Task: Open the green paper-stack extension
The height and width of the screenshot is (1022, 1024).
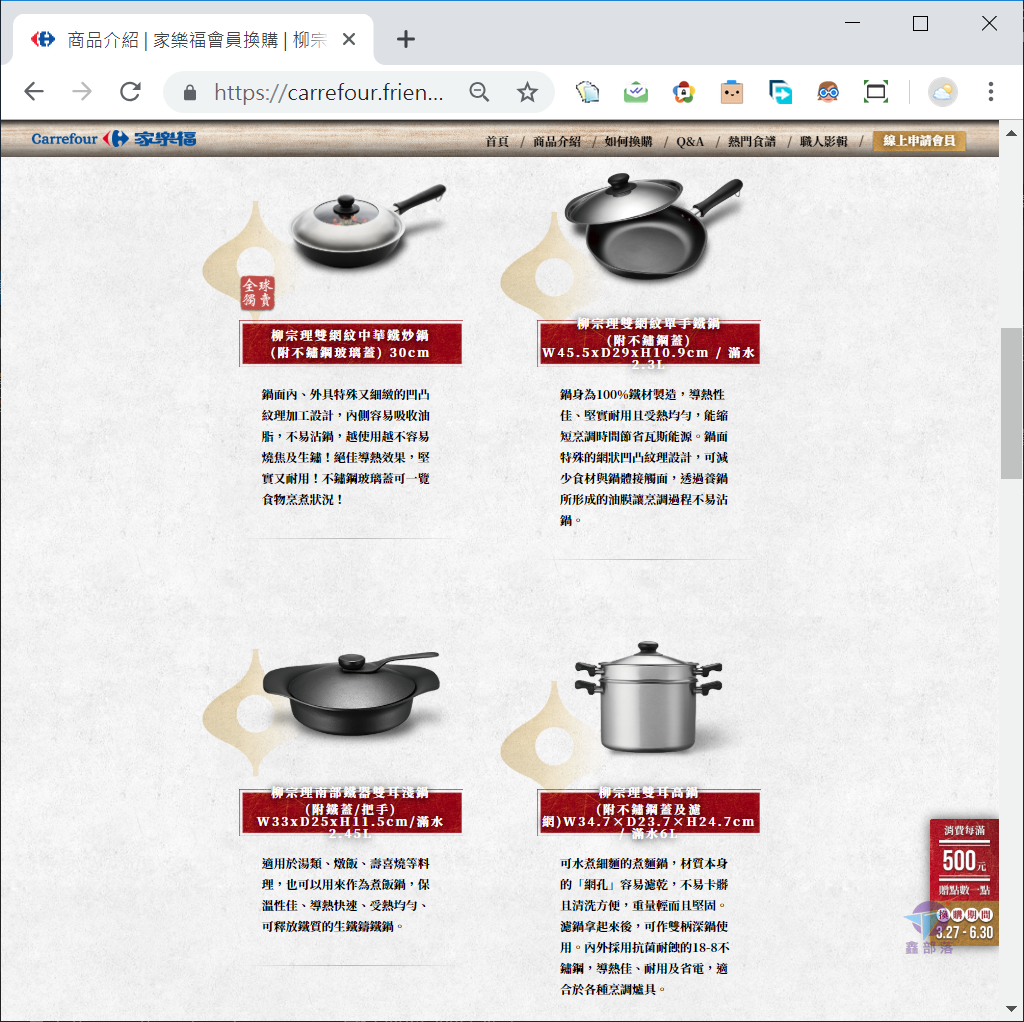Action: 588,92
